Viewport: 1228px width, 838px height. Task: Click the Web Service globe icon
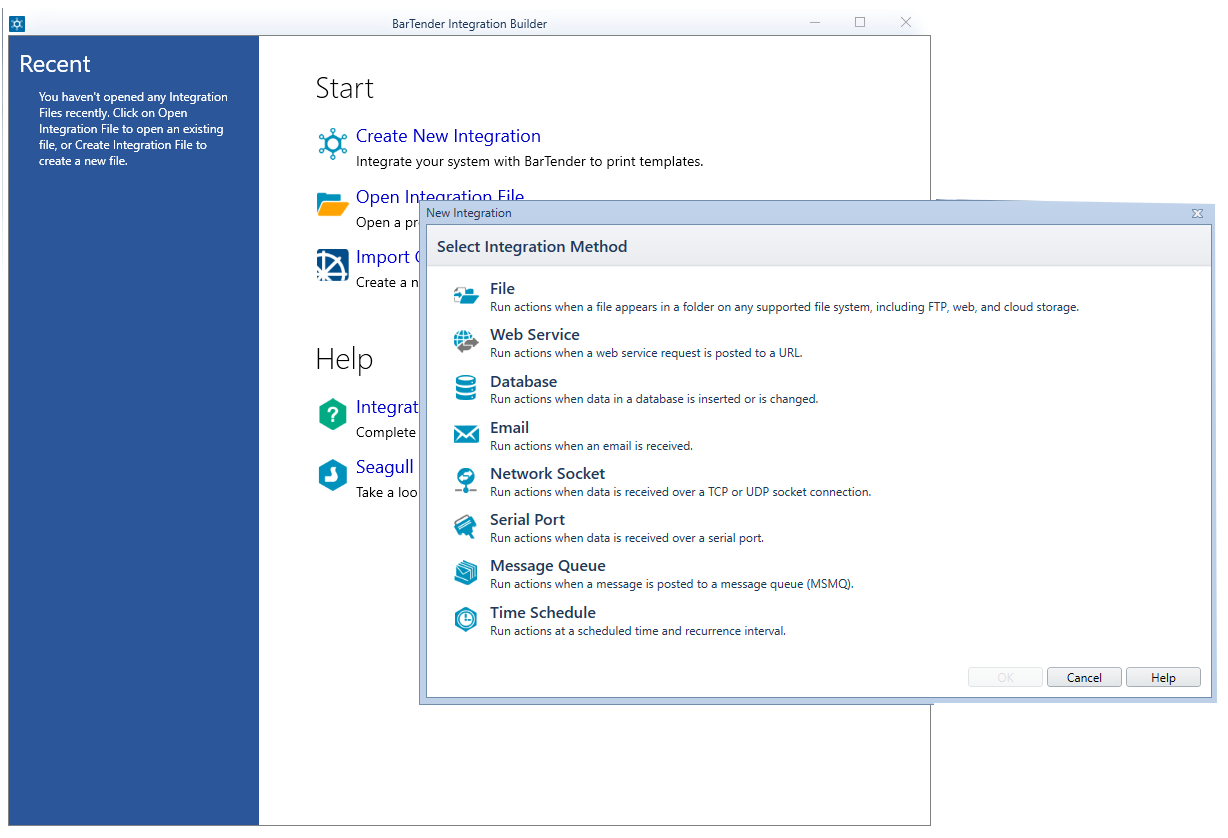[x=466, y=342]
